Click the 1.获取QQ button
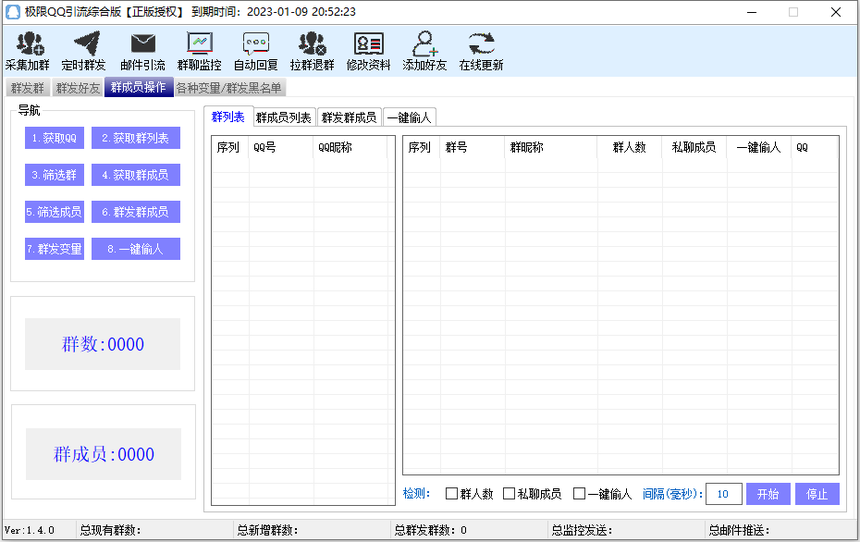 pos(54,138)
